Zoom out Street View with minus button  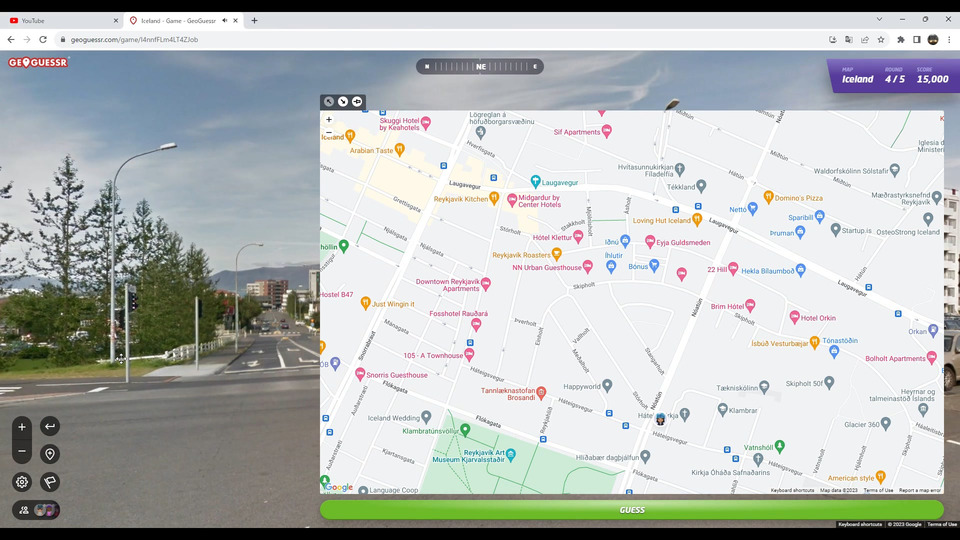22,452
